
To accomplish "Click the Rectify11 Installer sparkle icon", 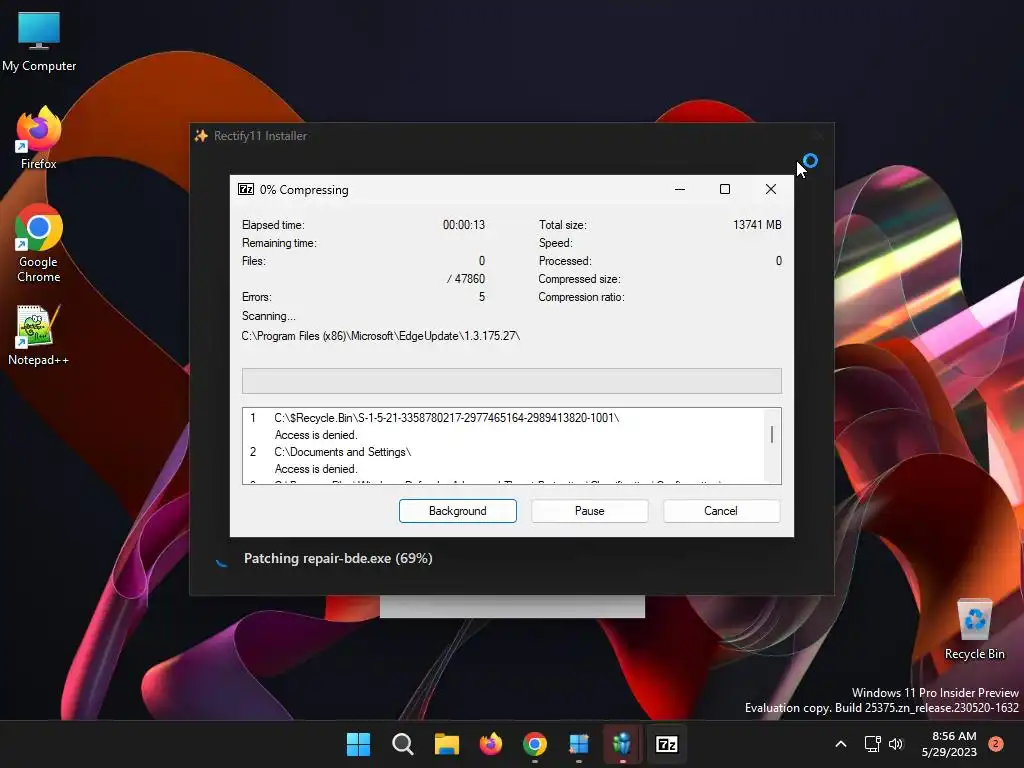I will 202,136.
